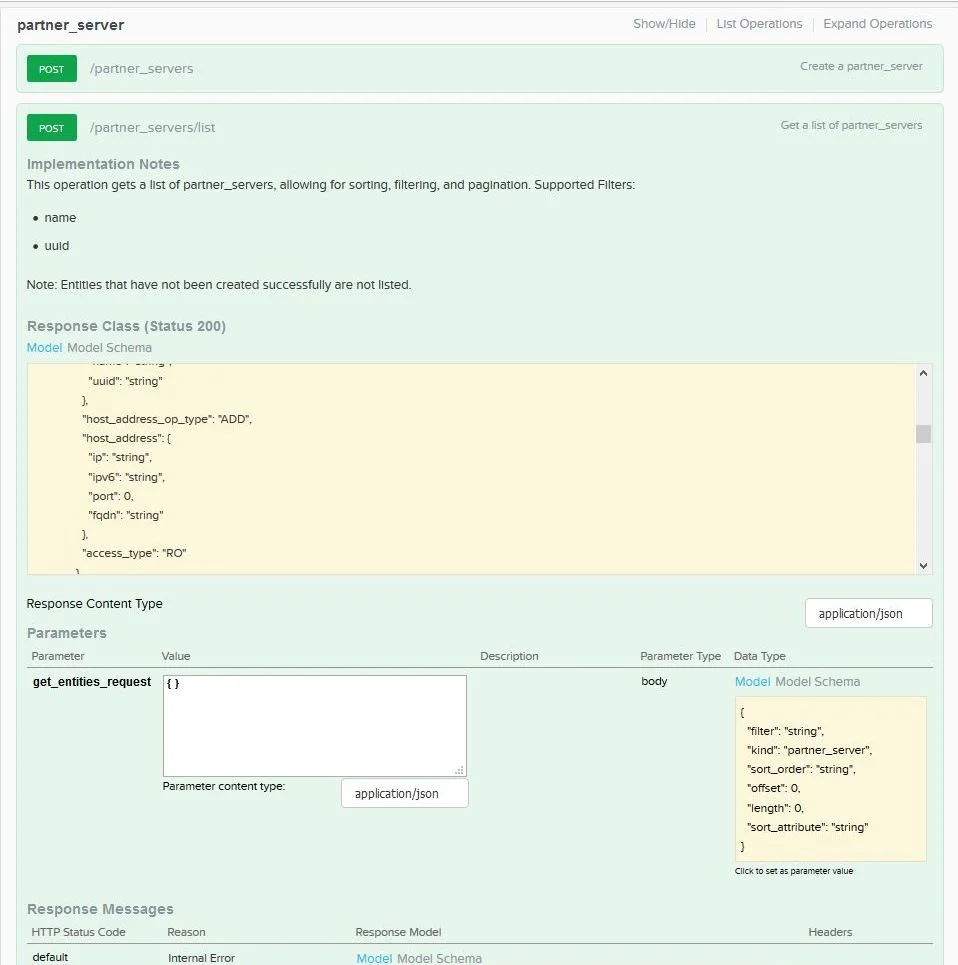Click "sort_order": "string" line
This screenshot has height=965, width=958.
pyautogui.click(x=801, y=769)
